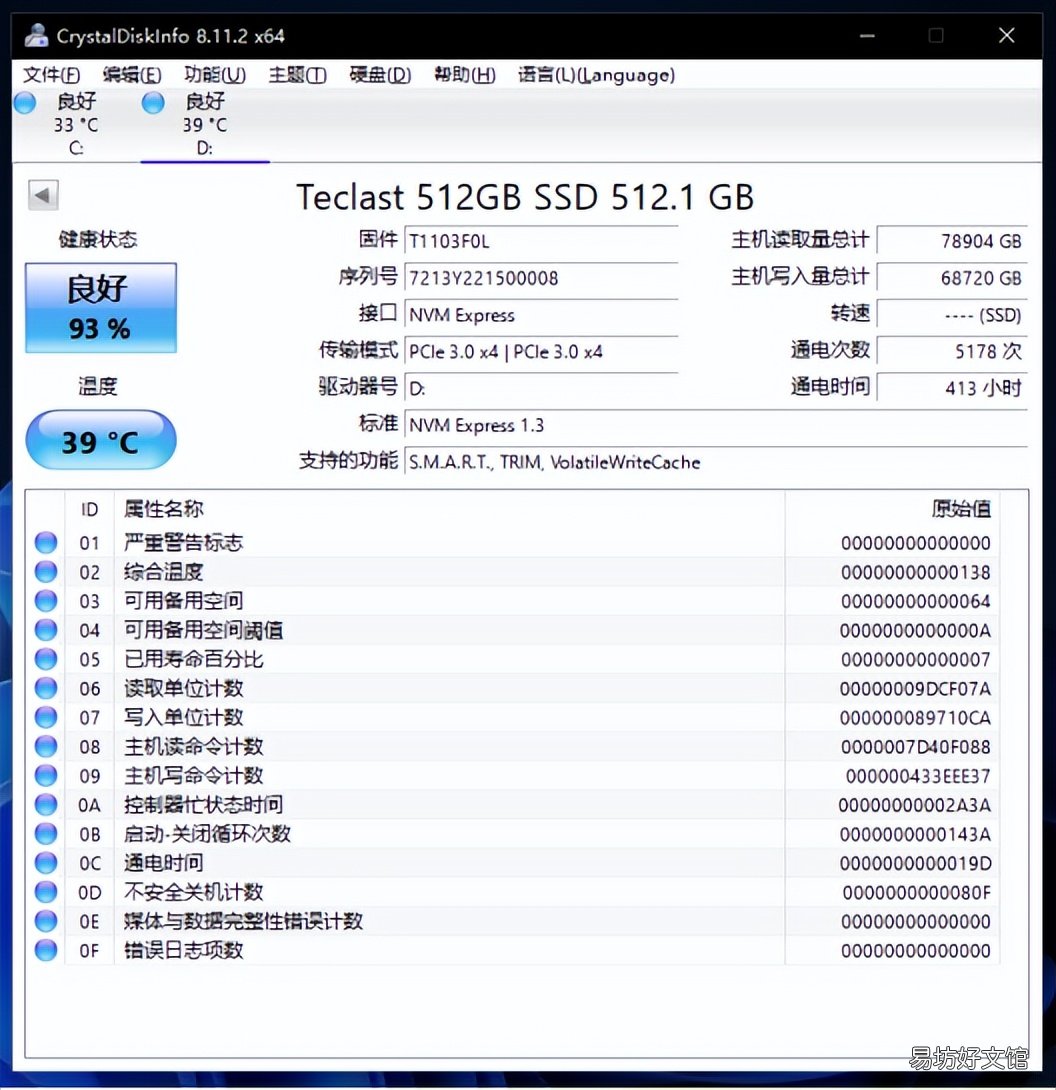Click the power-on count 5178 次

pos(952,351)
